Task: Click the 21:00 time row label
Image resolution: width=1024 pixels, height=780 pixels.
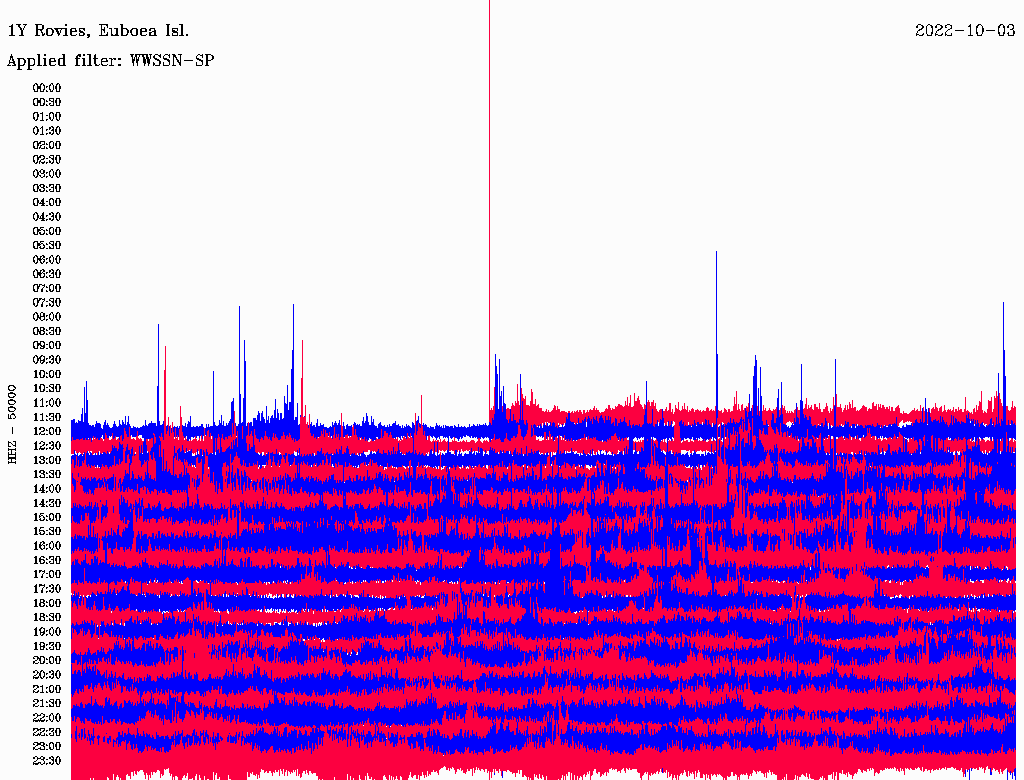Action: point(47,689)
